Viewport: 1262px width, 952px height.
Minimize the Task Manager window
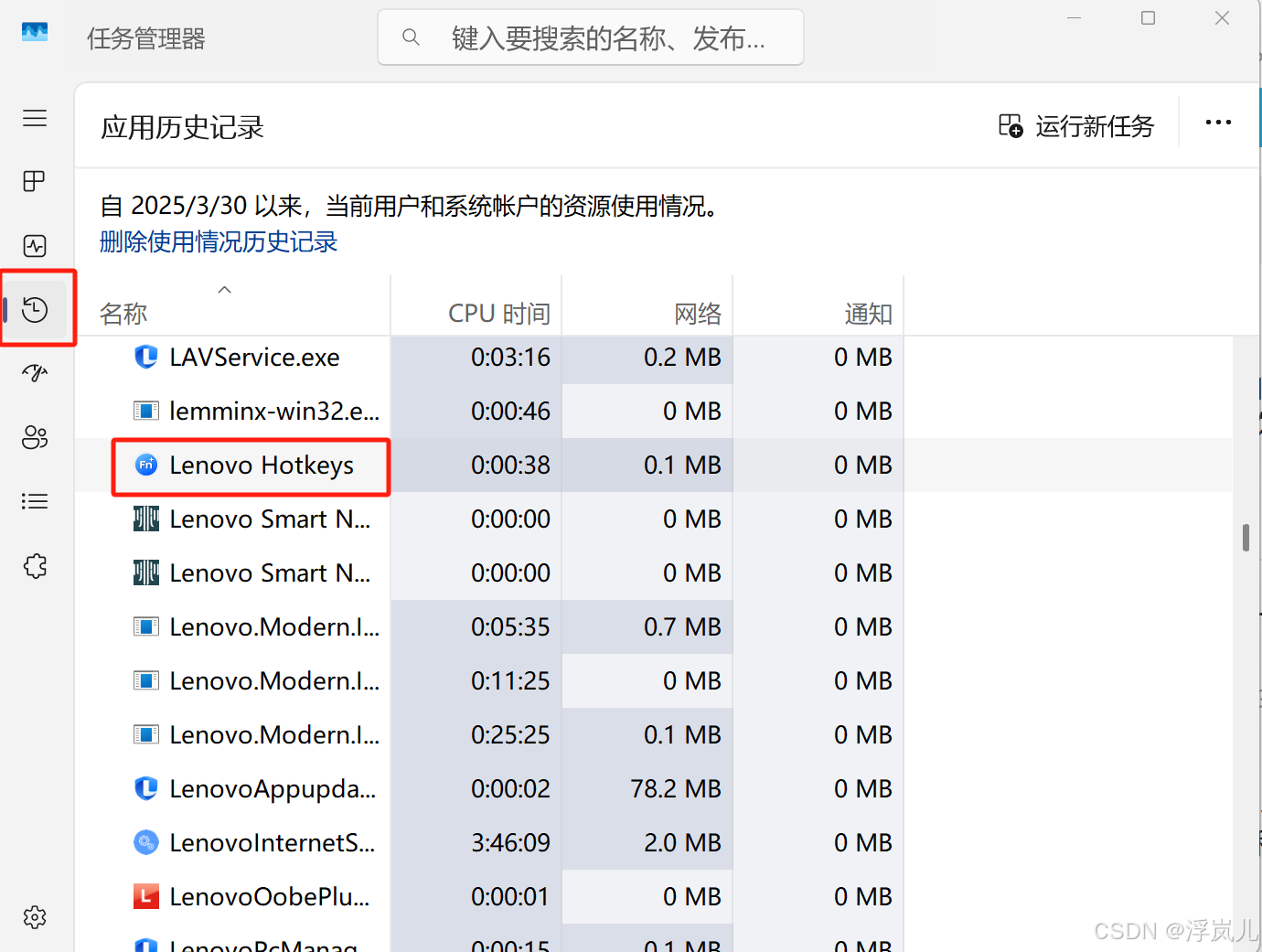tap(1074, 17)
